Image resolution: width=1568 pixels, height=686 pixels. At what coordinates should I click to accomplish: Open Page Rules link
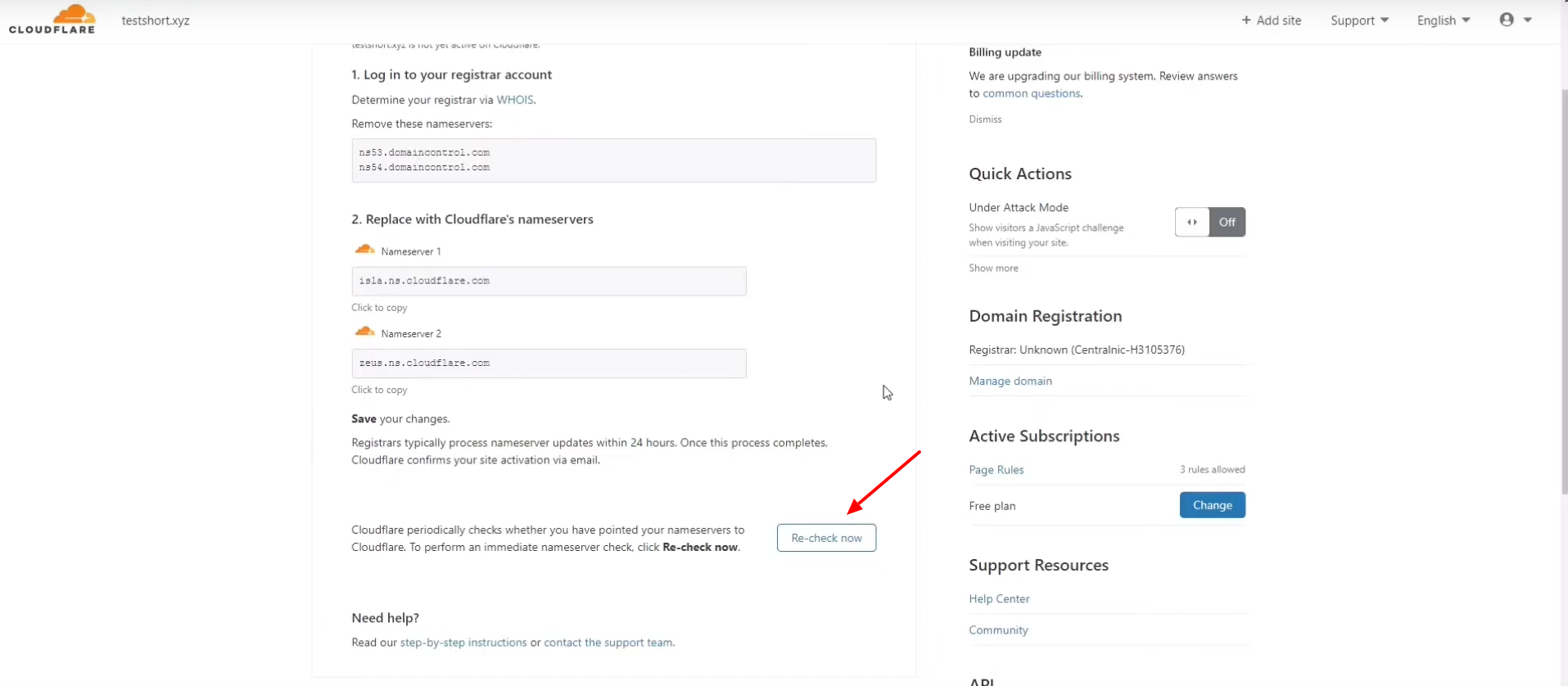996,470
